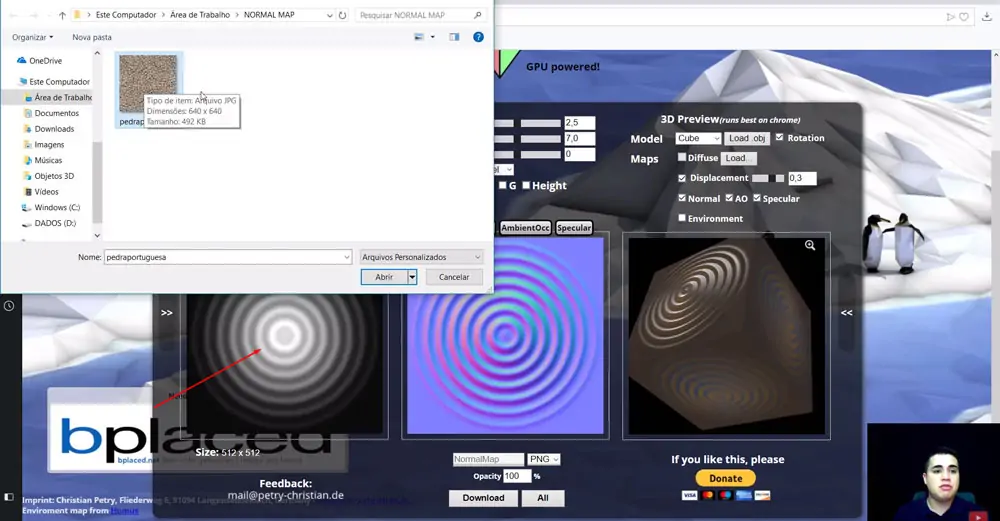
Task: Switch to the AmbientOcc tab
Action: pyautogui.click(x=525, y=228)
